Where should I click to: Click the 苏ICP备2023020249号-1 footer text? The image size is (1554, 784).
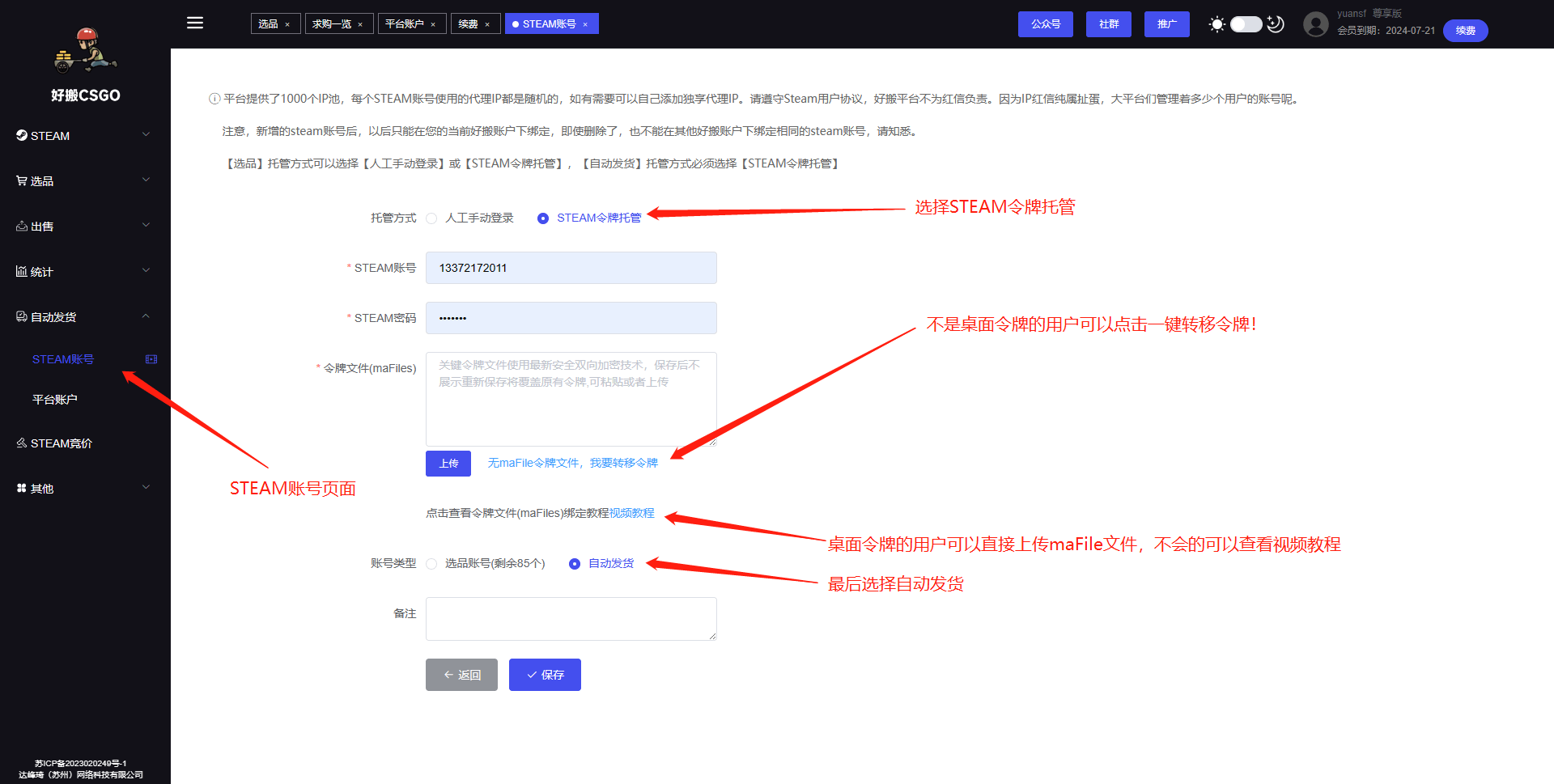pyautogui.click(x=81, y=763)
